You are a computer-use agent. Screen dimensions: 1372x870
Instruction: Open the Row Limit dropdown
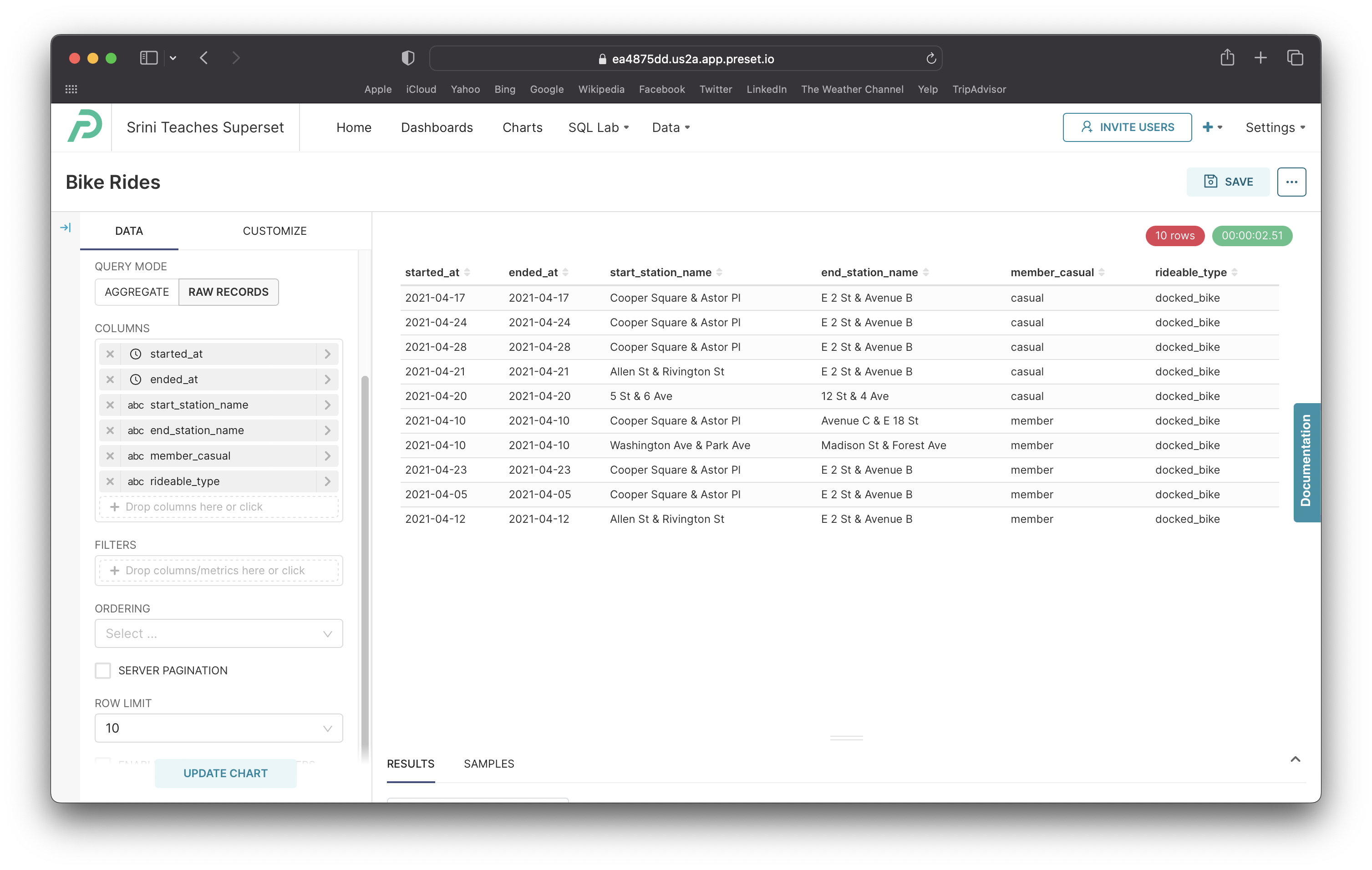[219, 728]
